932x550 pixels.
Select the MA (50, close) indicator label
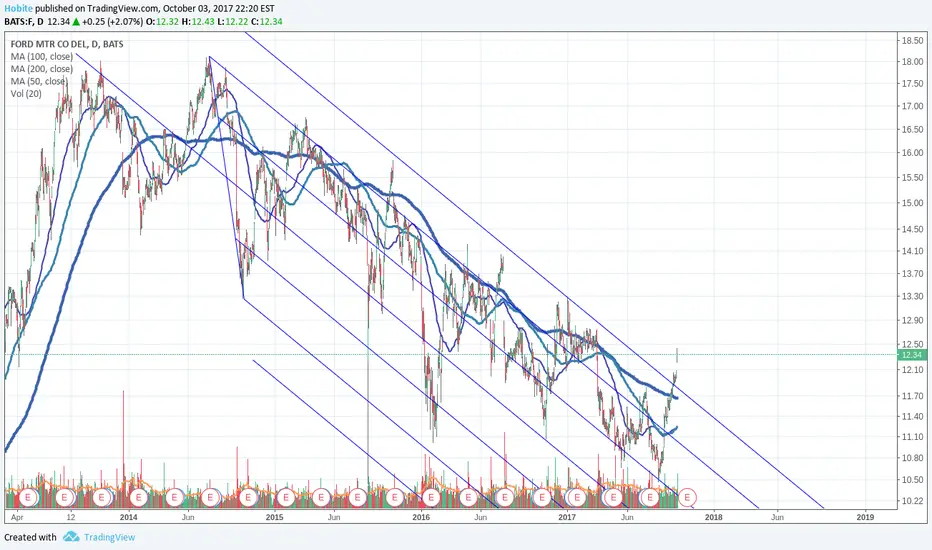pyautogui.click(x=39, y=81)
